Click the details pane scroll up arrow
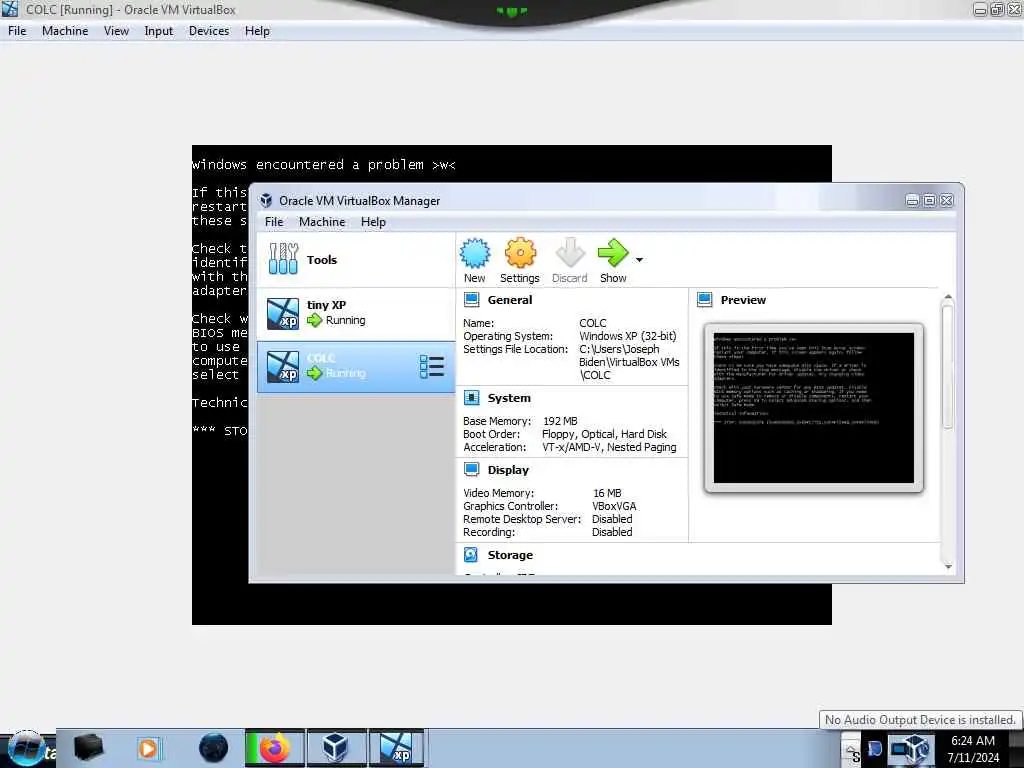This screenshot has height=768, width=1024. pos(948,298)
